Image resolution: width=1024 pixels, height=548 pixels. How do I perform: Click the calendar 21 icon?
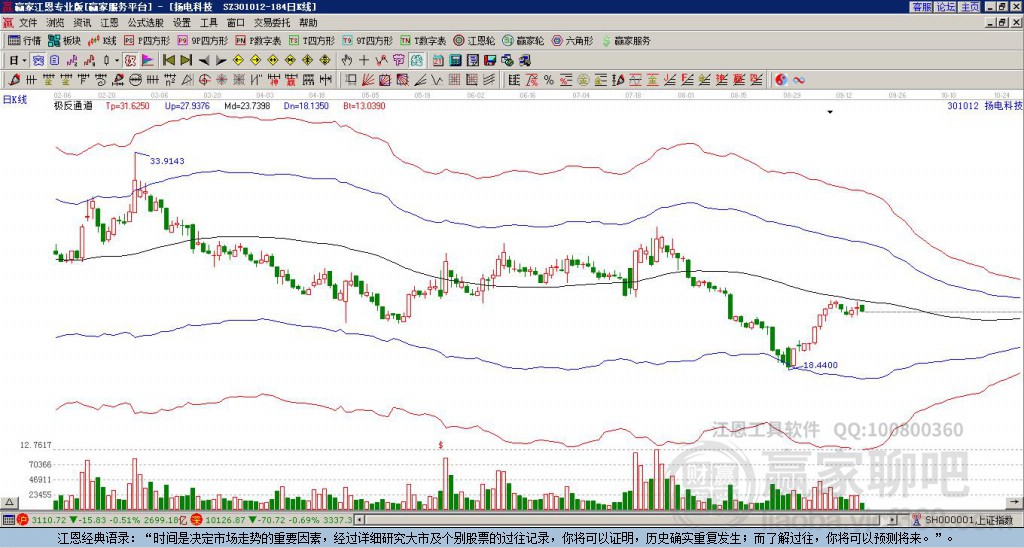(x=438, y=61)
